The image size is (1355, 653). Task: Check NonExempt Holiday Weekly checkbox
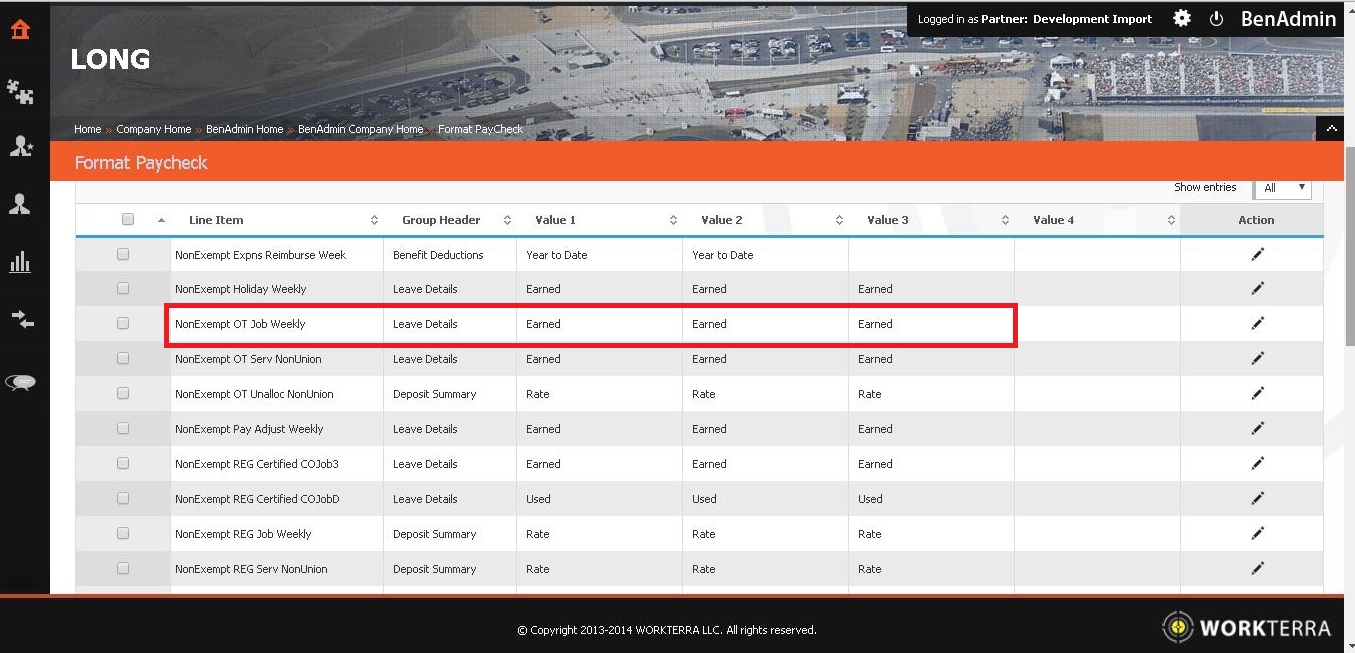point(123,288)
